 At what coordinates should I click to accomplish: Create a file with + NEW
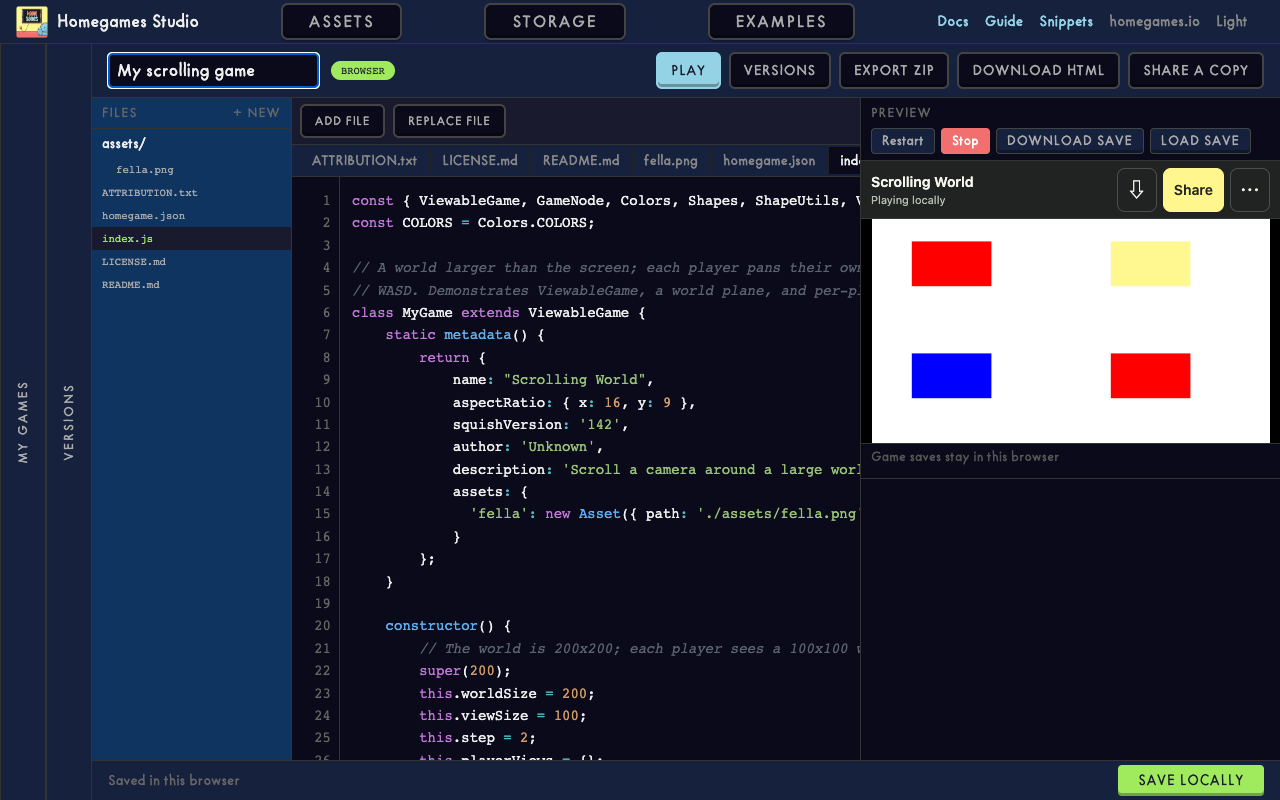(x=256, y=113)
